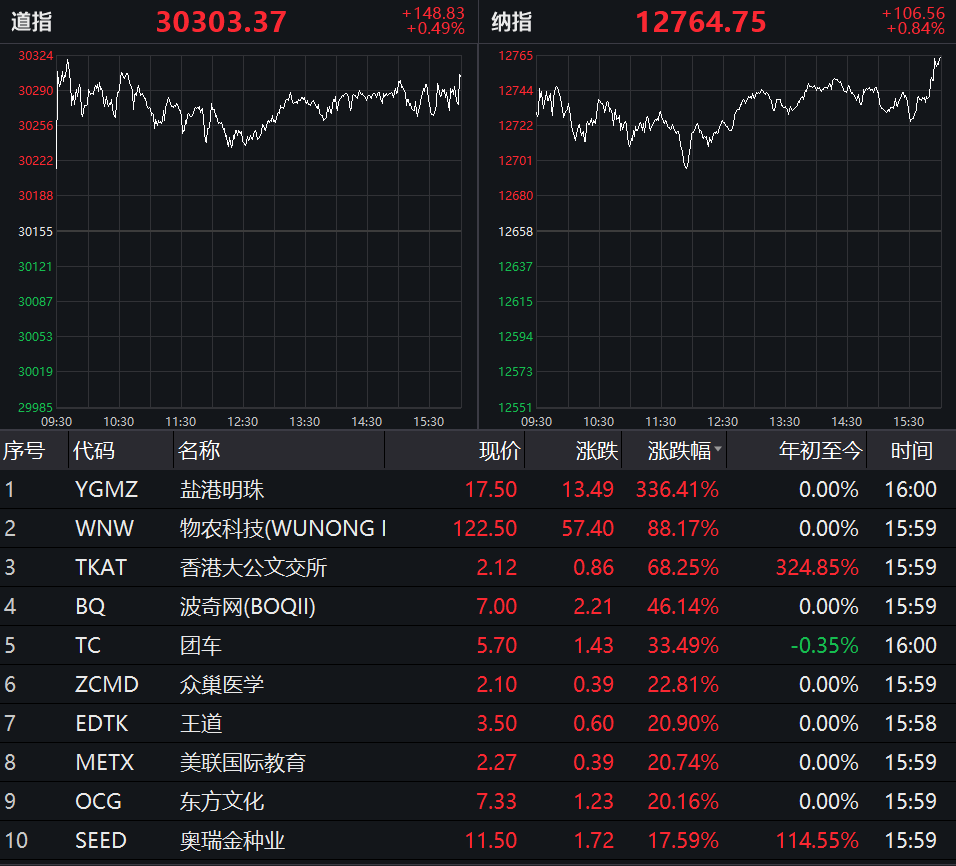Click change percent 88.17%
Image resolution: width=956 pixels, height=866 pixels.
pos(683,529)
